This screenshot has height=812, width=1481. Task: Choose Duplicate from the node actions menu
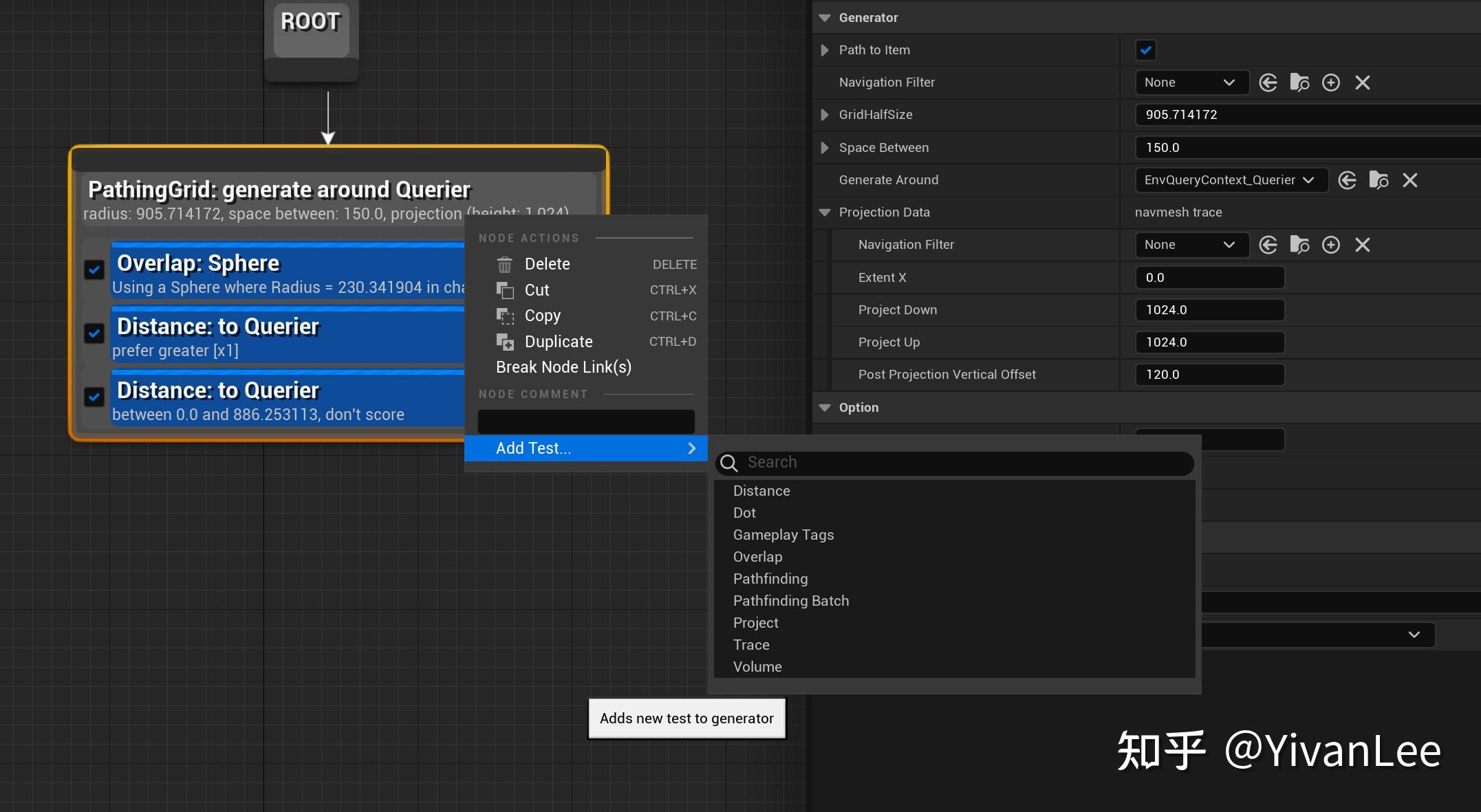(x=558, y=342)
